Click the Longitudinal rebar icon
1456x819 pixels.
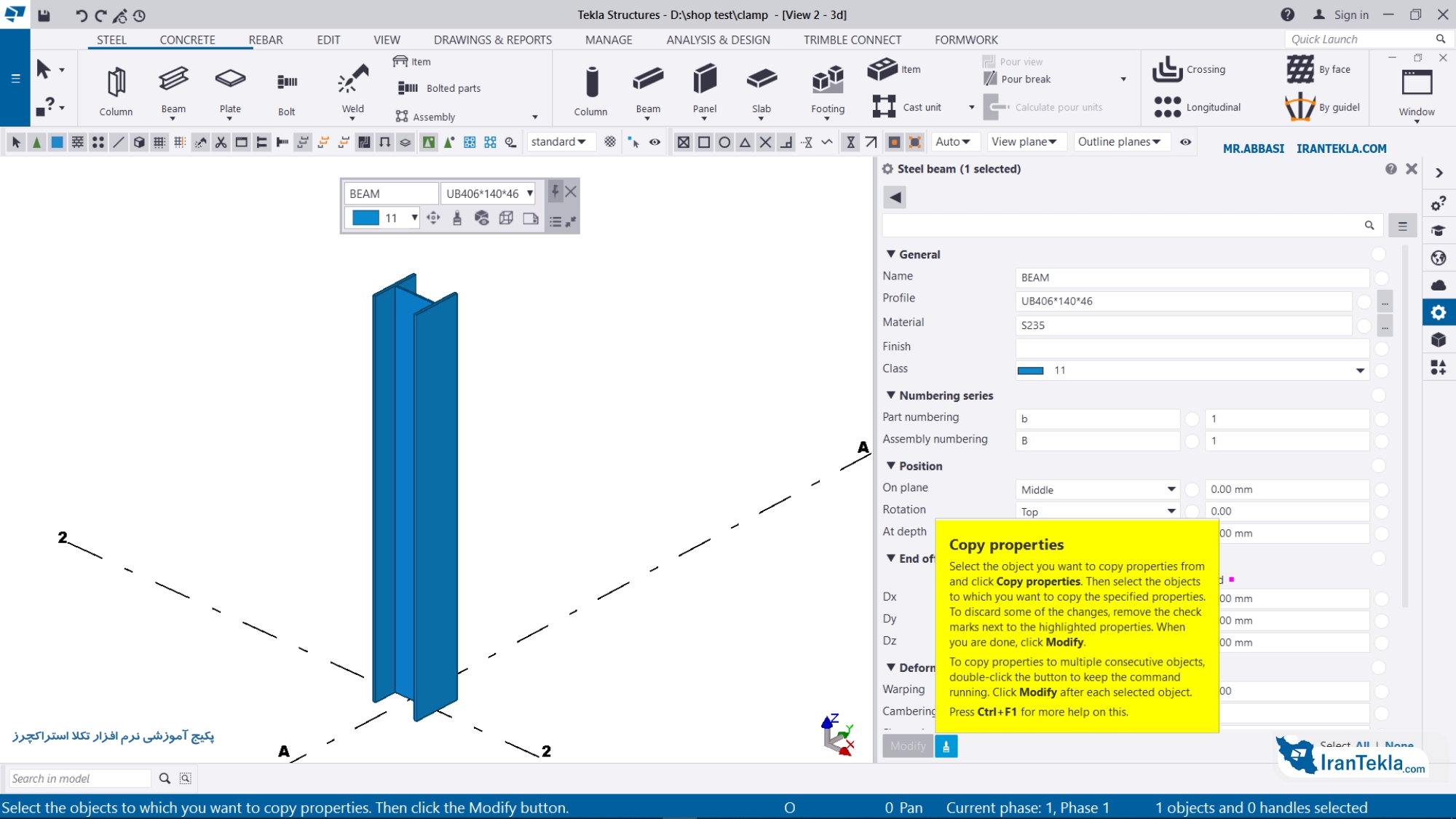1168,107
